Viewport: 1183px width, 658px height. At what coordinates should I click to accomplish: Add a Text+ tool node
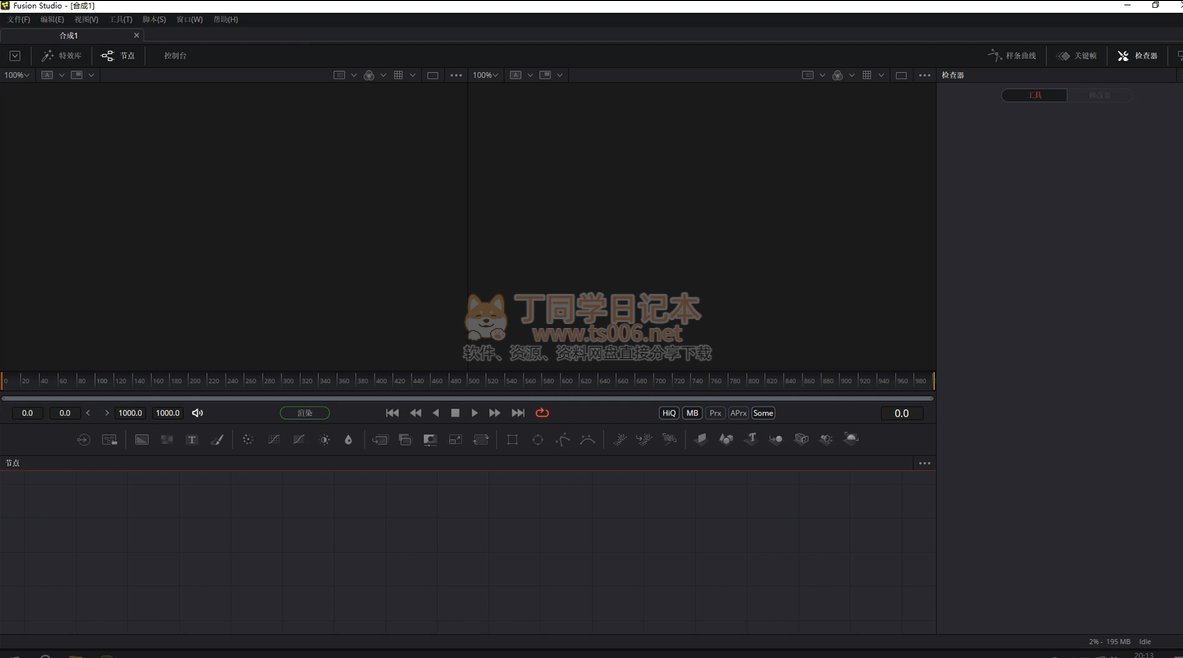click(192, 439)
